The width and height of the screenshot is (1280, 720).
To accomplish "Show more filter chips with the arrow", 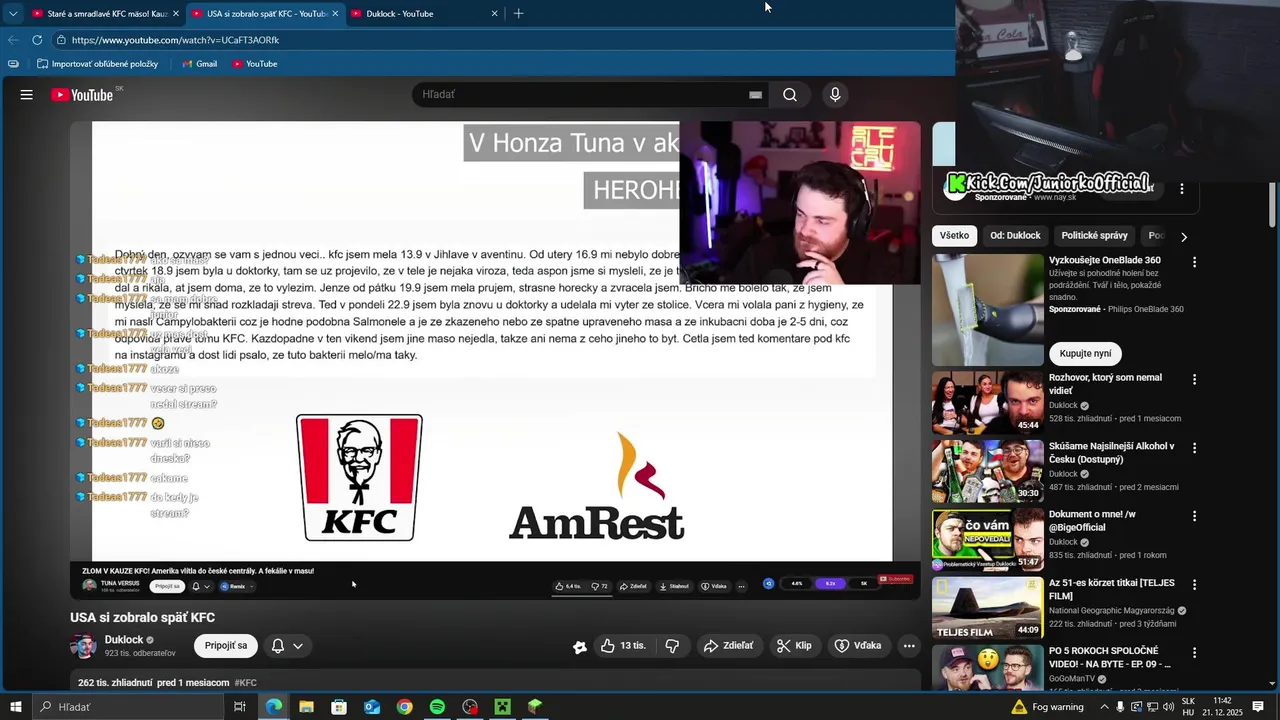I will (1184, 237).
